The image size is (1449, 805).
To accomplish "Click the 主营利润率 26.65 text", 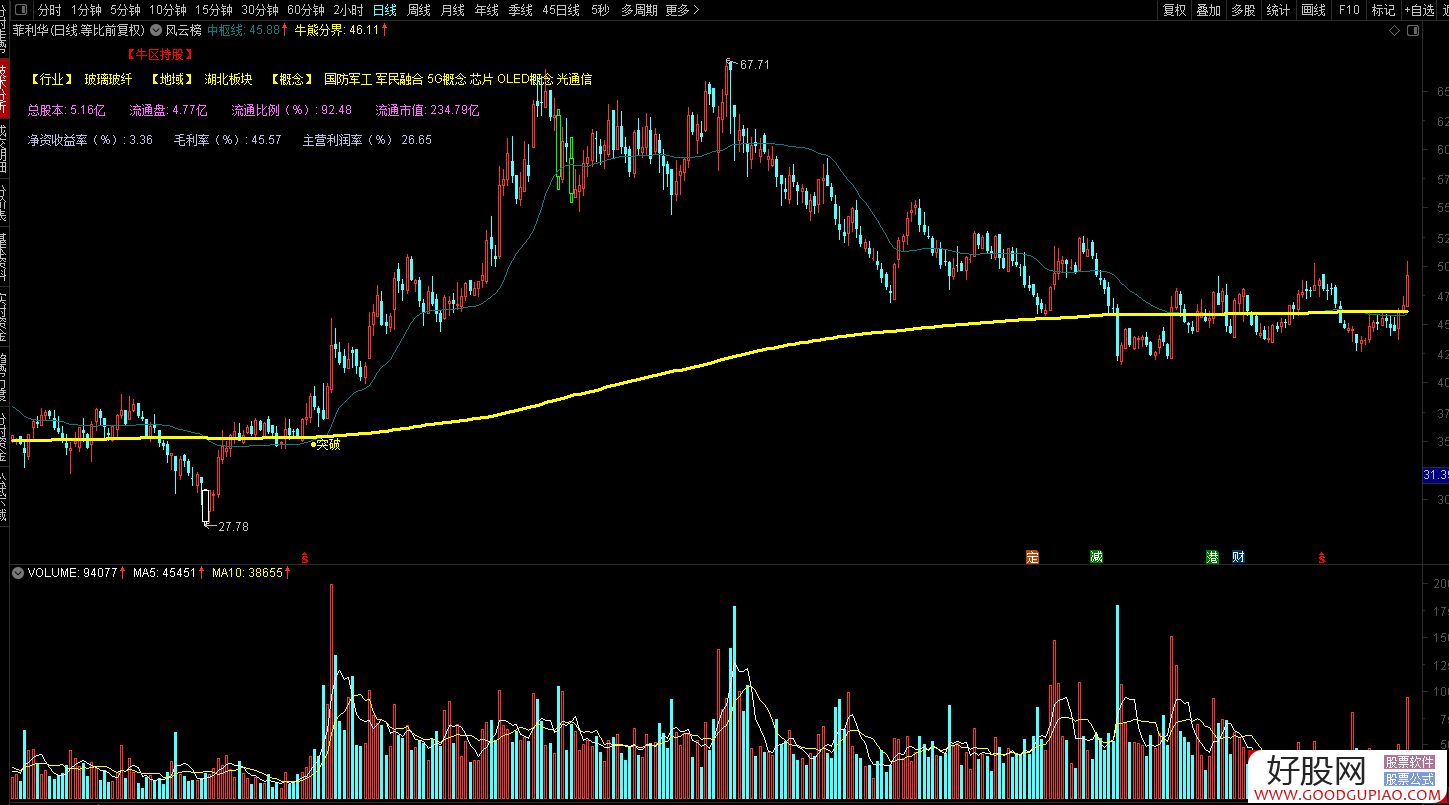I will click(x=367, y=140).
